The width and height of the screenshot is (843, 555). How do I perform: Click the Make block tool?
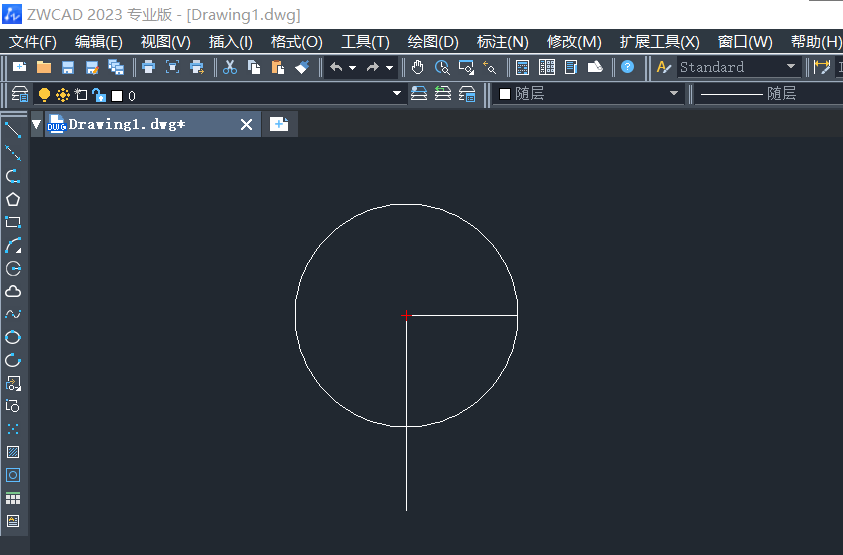tap(13, 406)
